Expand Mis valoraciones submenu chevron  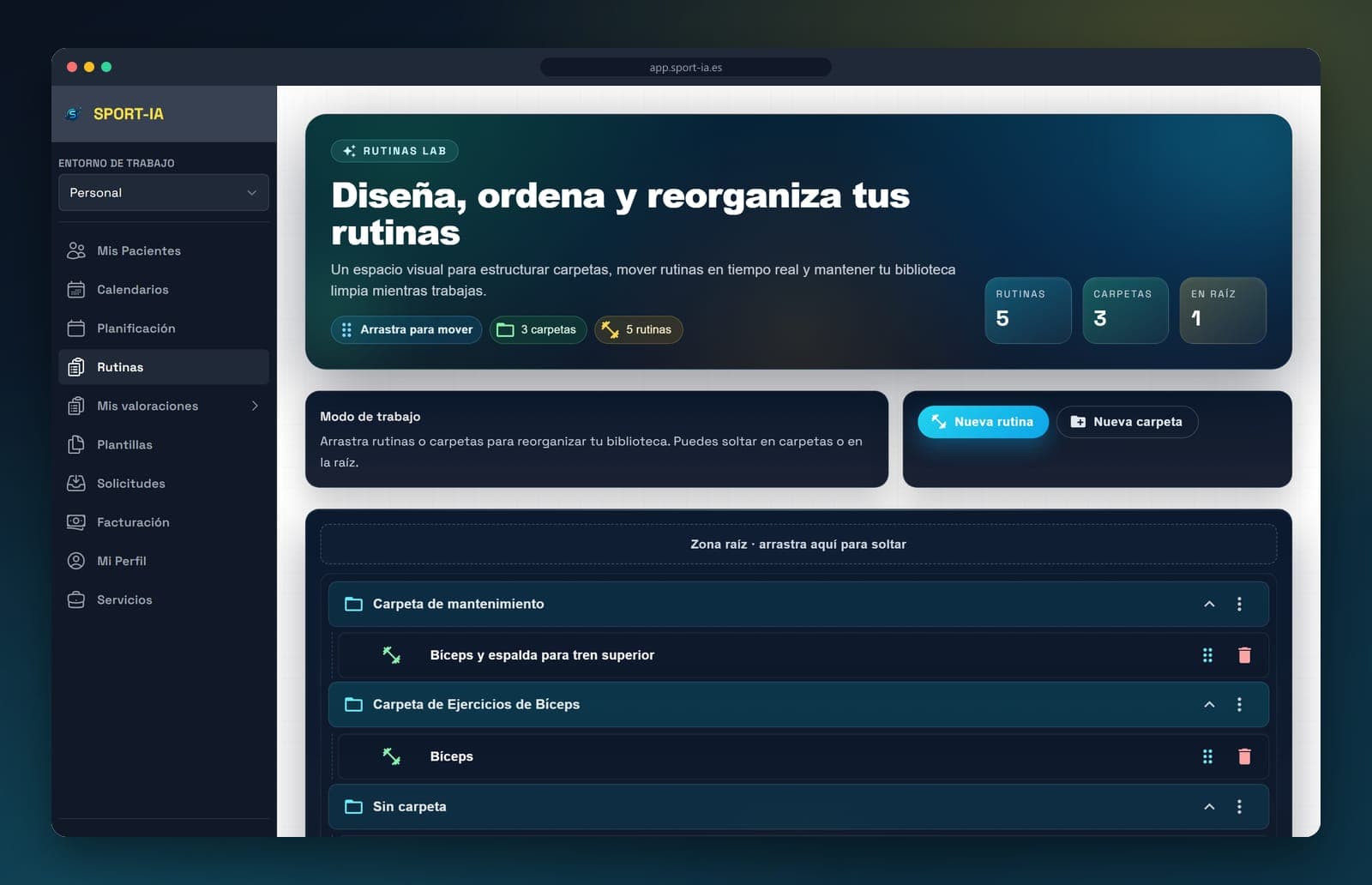coord(255,406)
